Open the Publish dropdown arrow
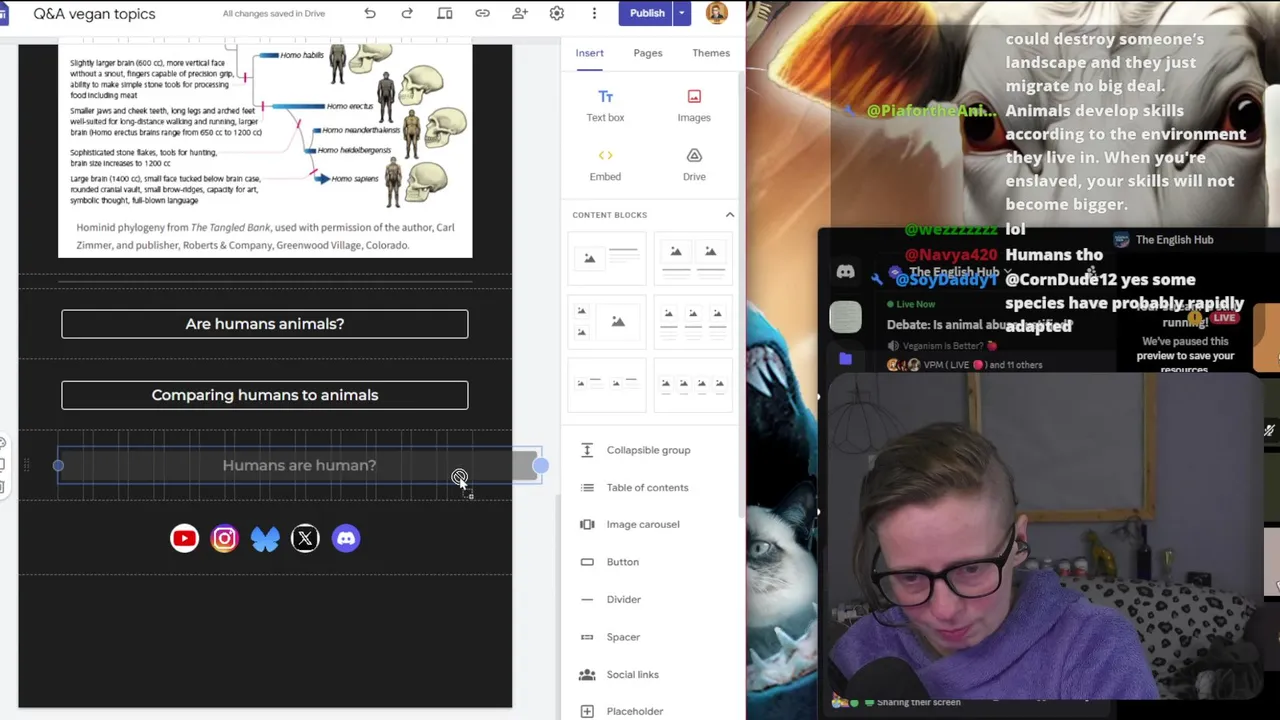 682,13
